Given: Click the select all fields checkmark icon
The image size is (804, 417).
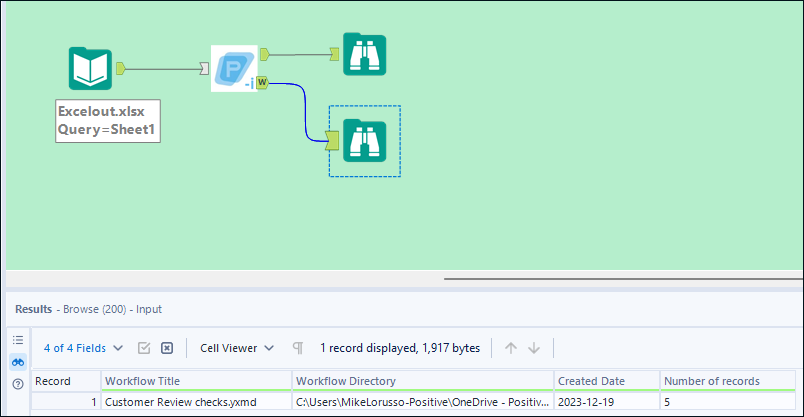Looking at the screenshot, I should point(144,348).
